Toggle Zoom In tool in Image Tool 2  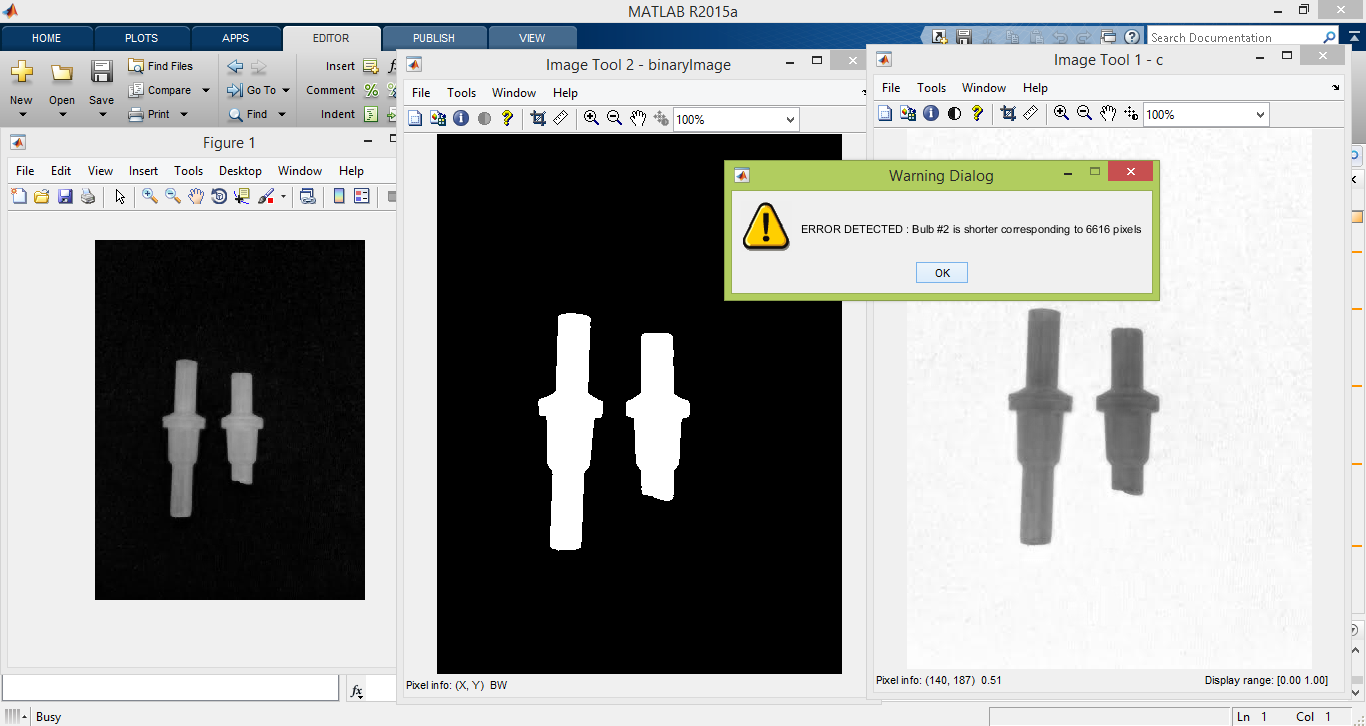(591, 118)
